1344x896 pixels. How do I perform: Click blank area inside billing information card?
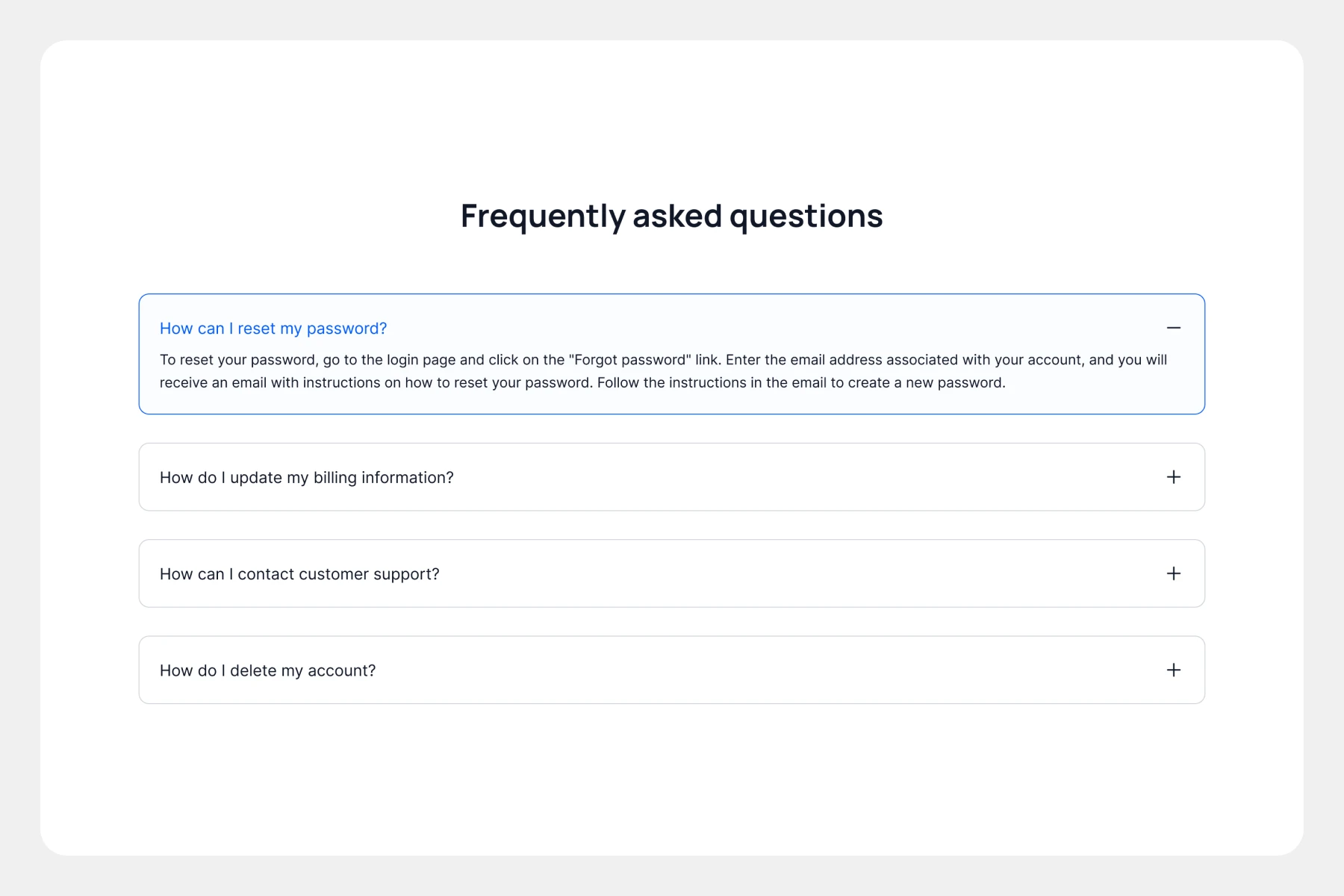coord(806,477)
